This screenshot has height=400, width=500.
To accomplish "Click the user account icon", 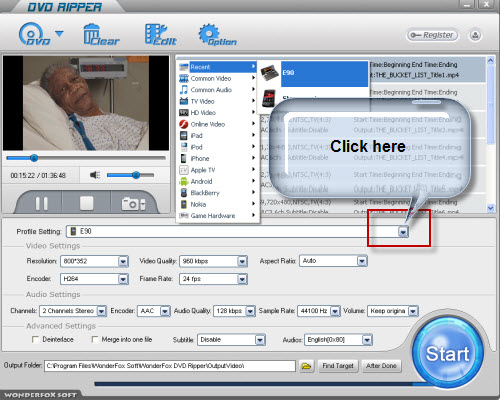I will coord(475,35).
